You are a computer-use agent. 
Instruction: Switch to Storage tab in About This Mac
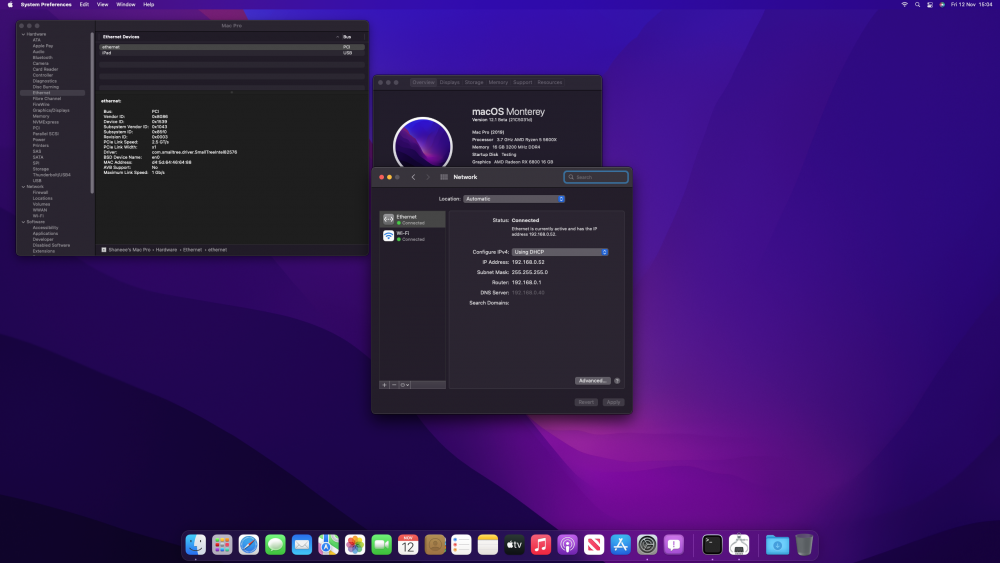[x=474, y=82]
